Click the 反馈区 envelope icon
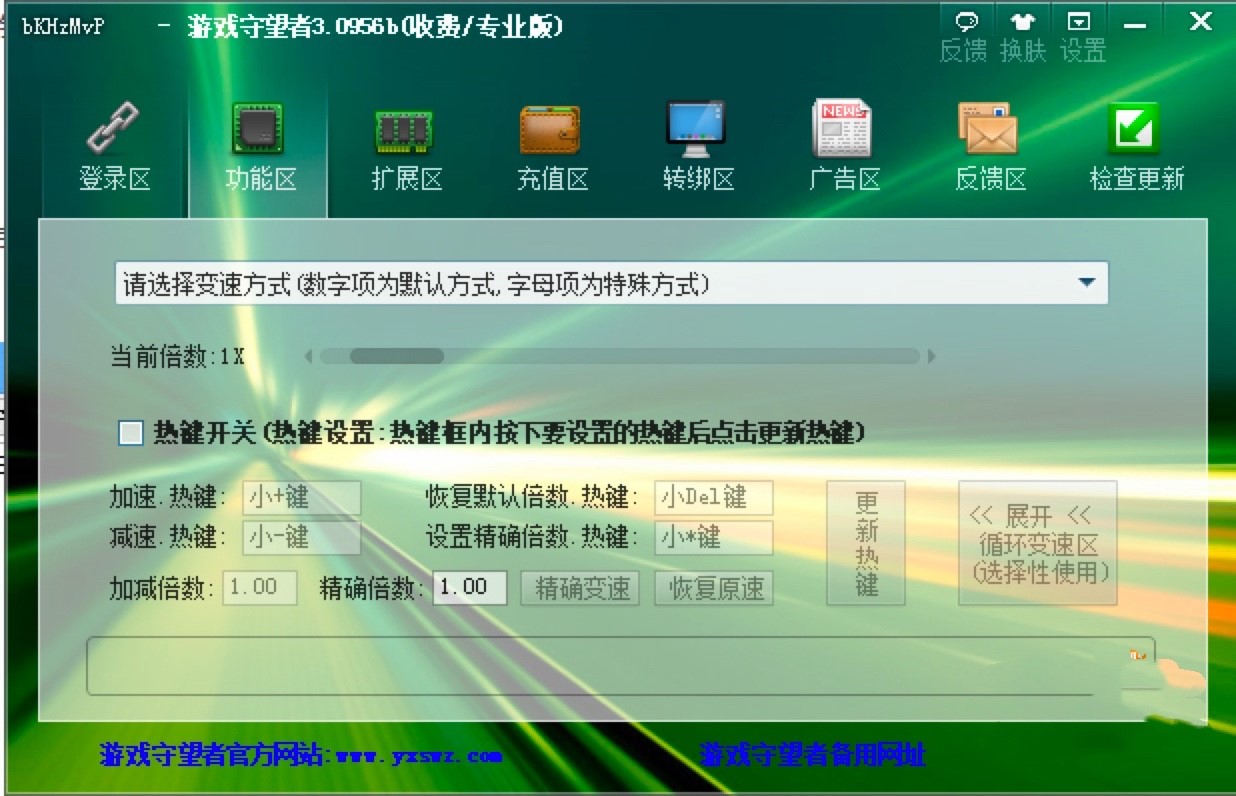 click(x=989, y=129)
